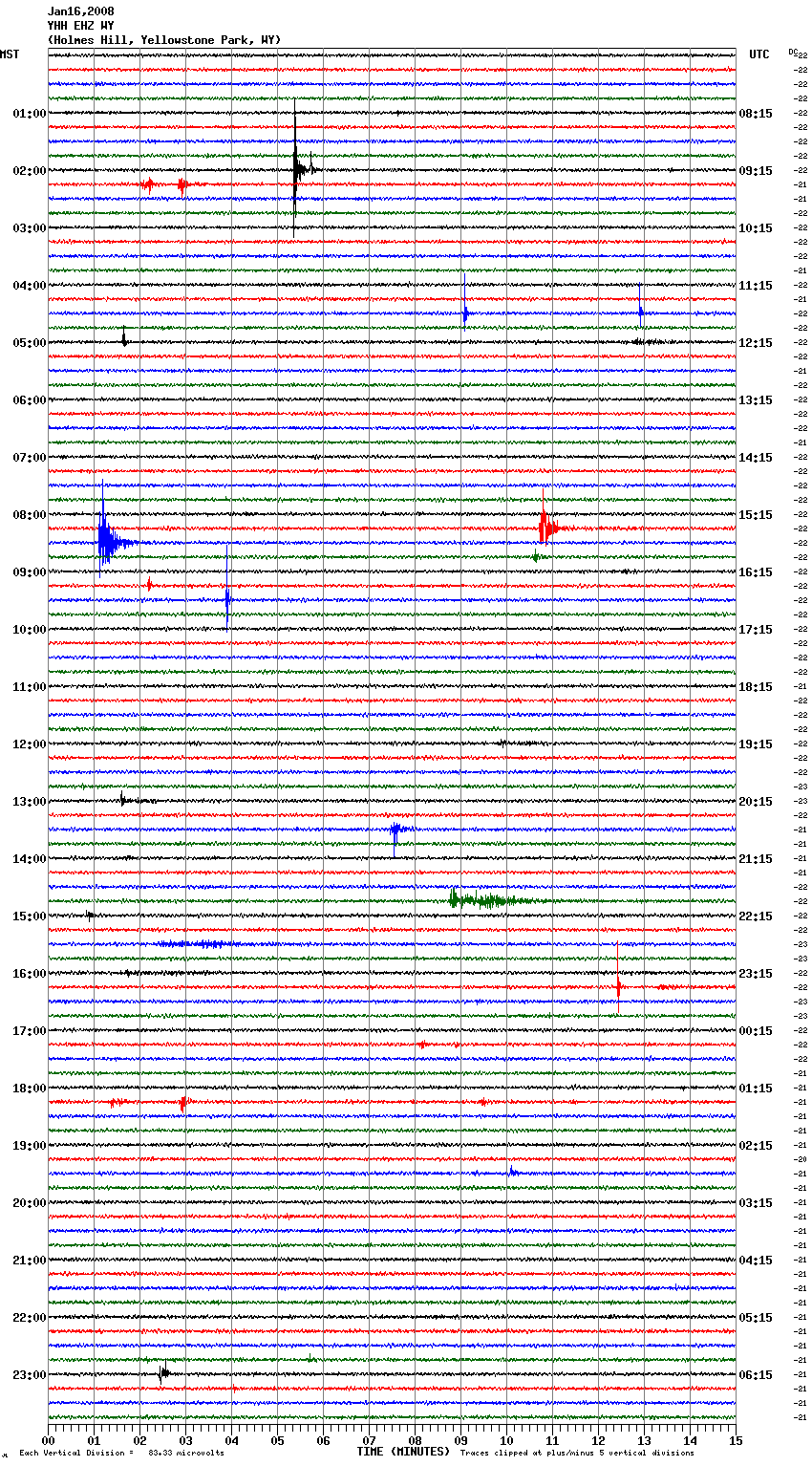Click the 23:15 UTC time label
812x1466 pixels.
click(x=756, y=974)
